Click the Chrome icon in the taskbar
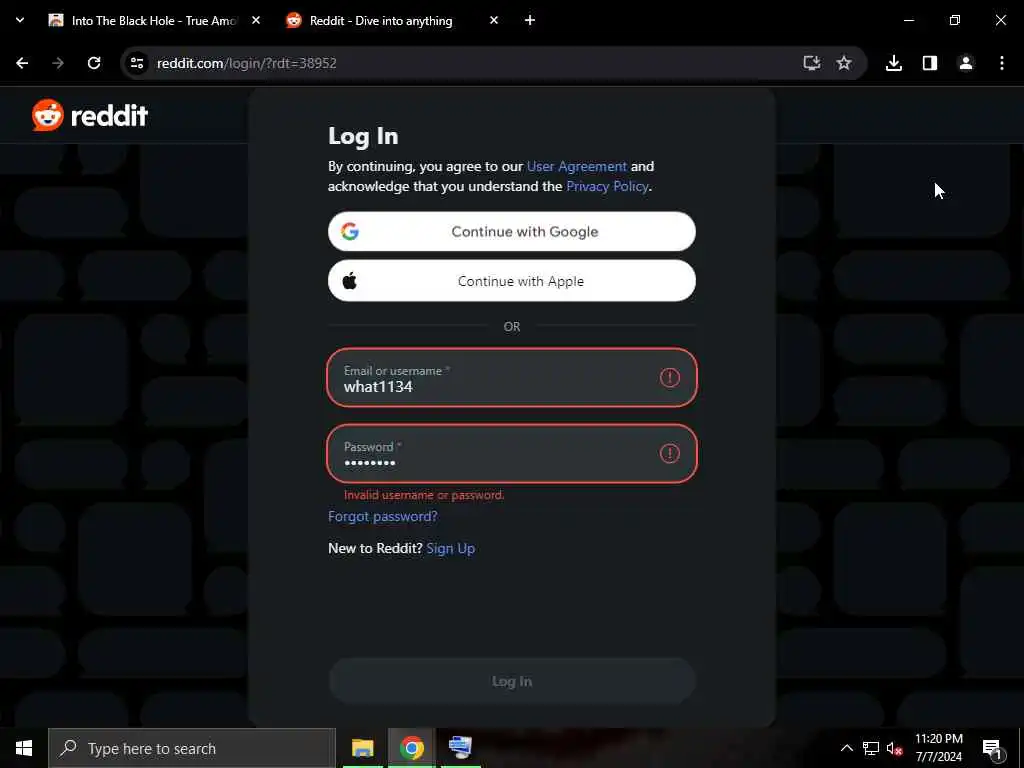The width and height of the screenshot is (1024, 768). coord(411,748)
